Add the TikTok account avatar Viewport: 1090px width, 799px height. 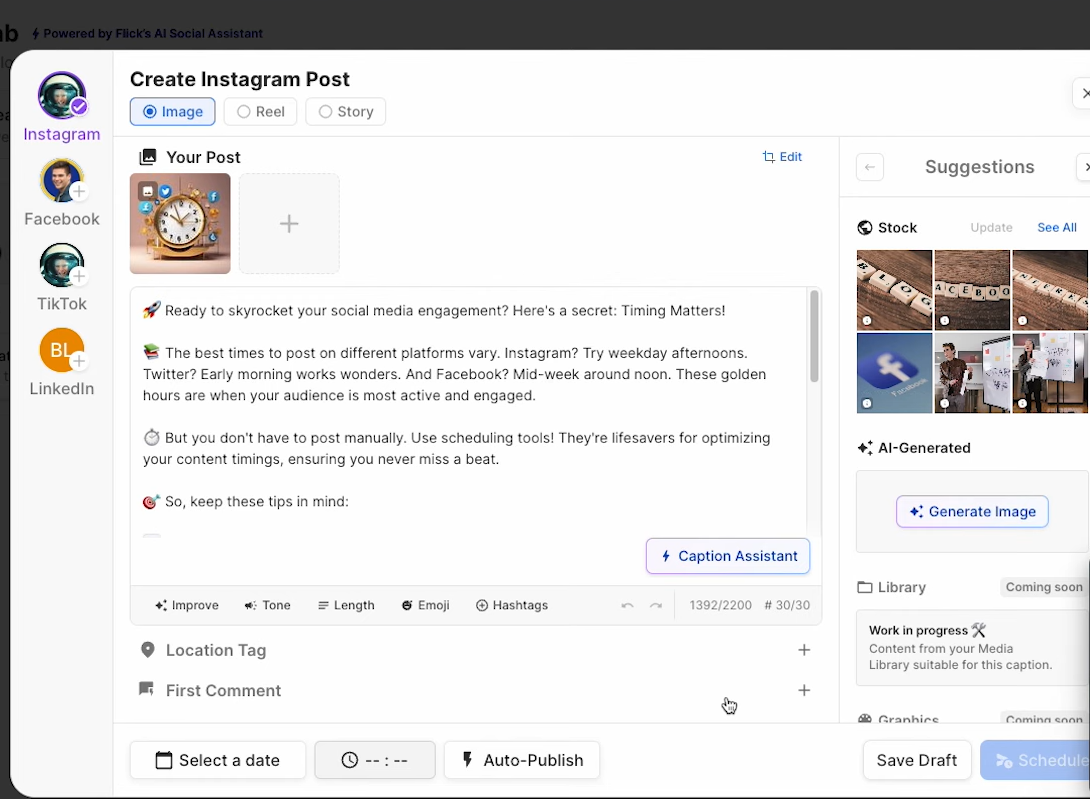62,265
